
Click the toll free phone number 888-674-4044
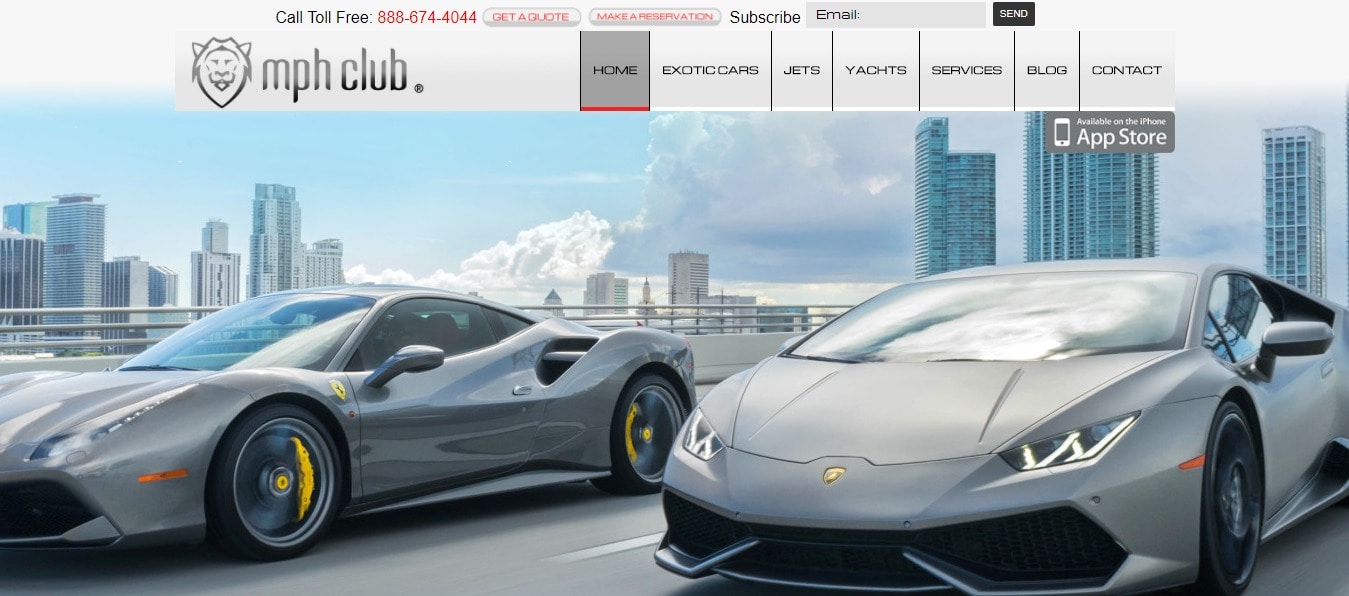[x=427, y=17]
